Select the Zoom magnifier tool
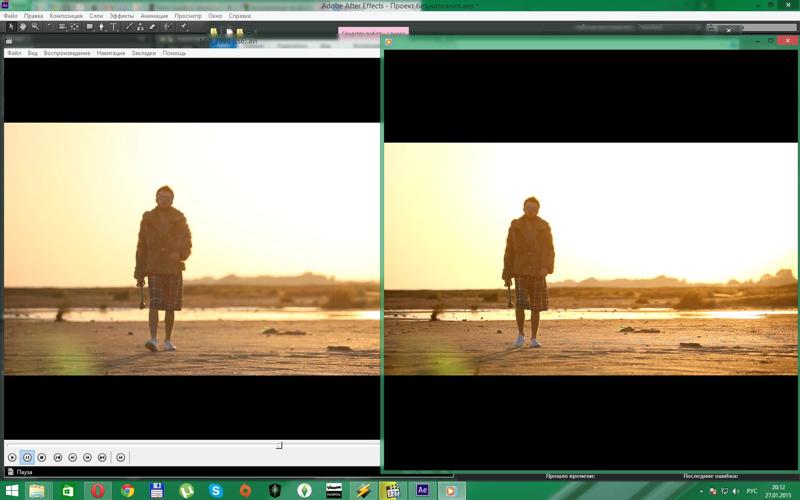800x500 pixels. tap(34, 27)
